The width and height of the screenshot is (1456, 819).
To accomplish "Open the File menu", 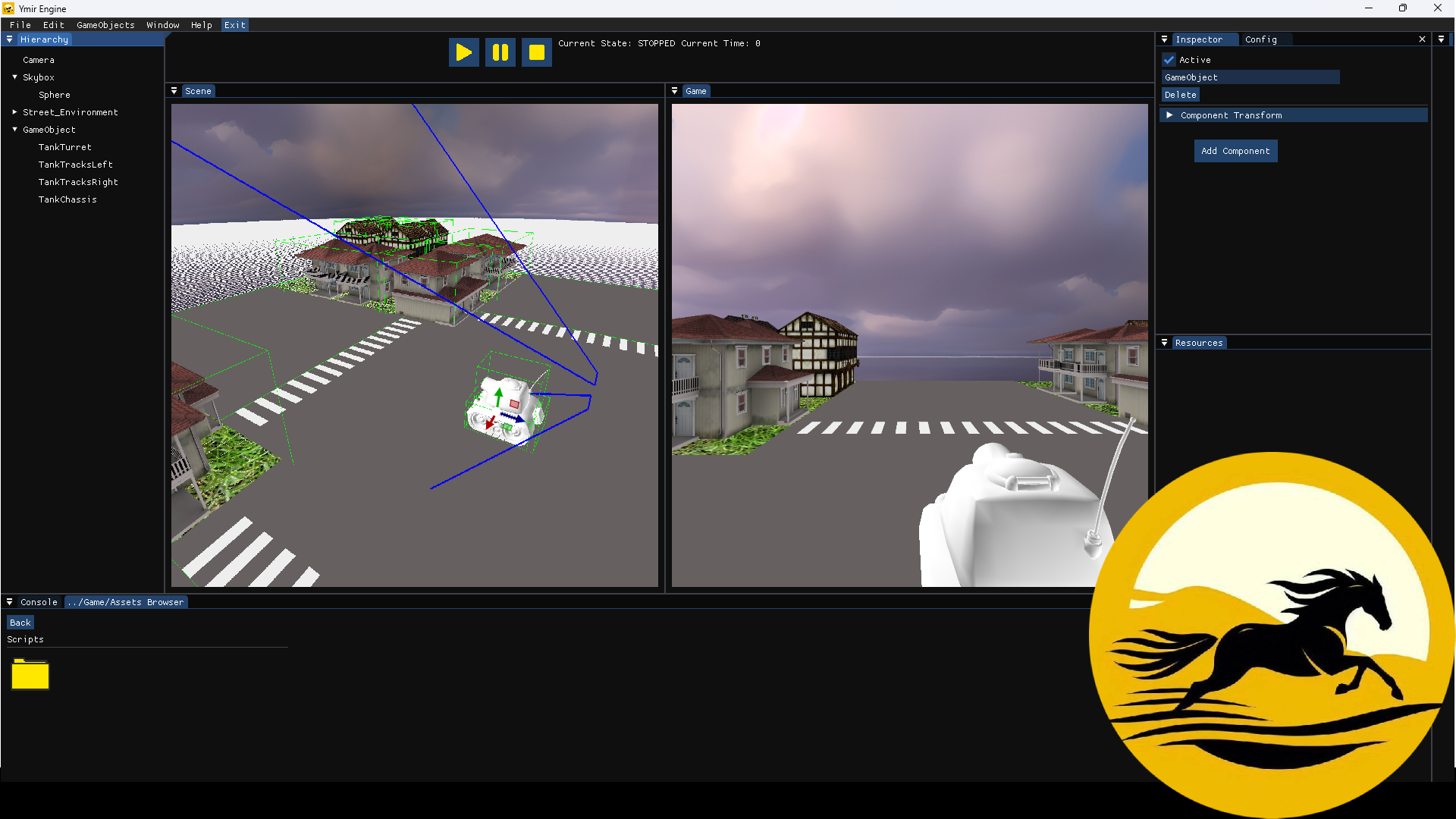I will pyautogui.click(x=20, y=25).
